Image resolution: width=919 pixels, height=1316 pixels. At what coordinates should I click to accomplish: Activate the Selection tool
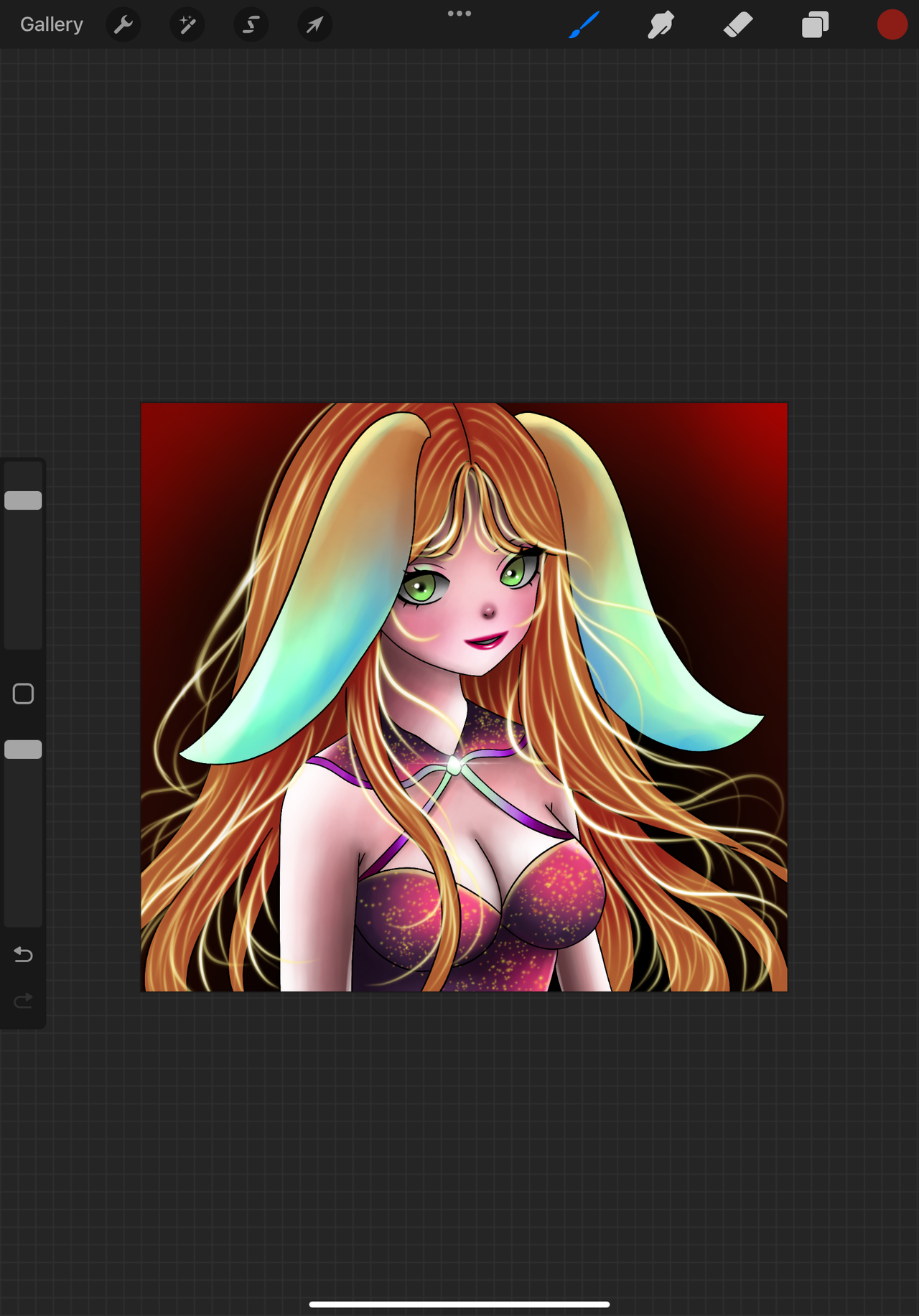point(251,24)
